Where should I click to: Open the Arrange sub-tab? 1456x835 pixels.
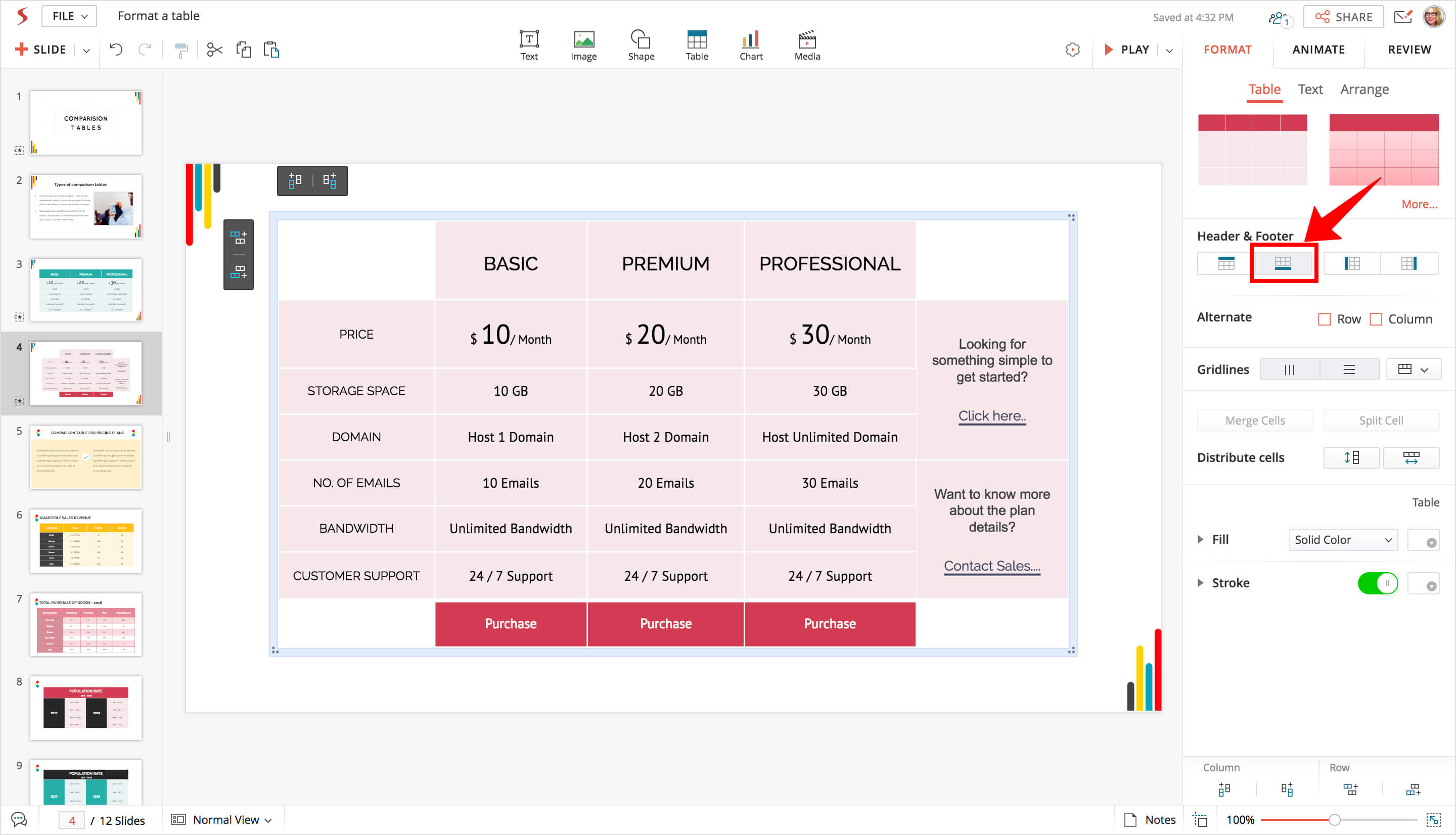[x=1364, y=90]
